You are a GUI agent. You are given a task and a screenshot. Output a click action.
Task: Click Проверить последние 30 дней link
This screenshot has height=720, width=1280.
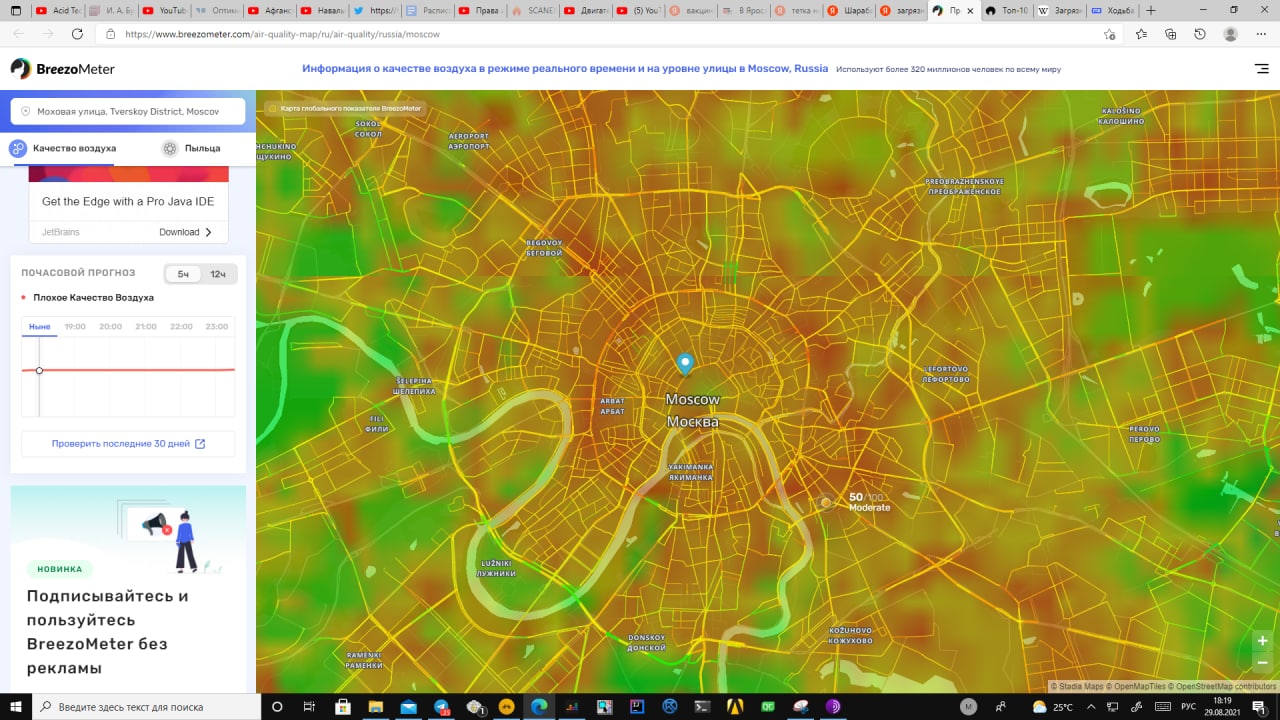pos(128,444)
